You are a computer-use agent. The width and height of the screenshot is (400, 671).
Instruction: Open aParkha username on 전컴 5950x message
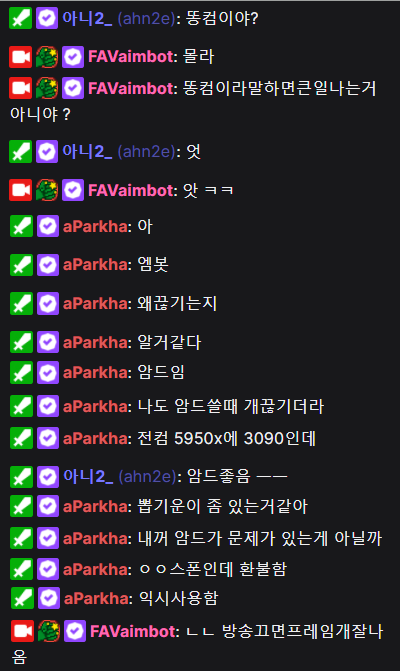[95, 438]
